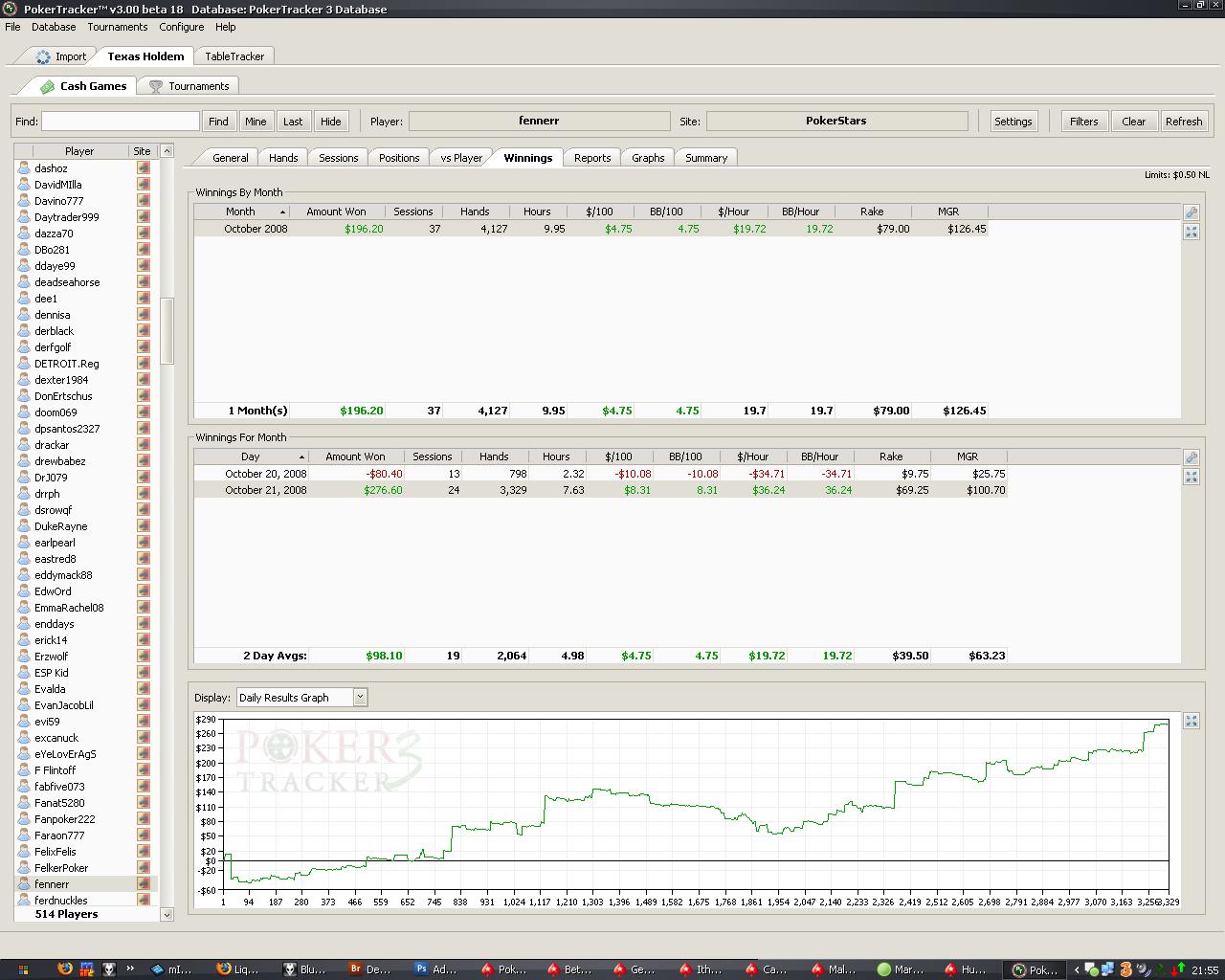
Task: Open the Reports tab
Action: click(x=592, y=158)
